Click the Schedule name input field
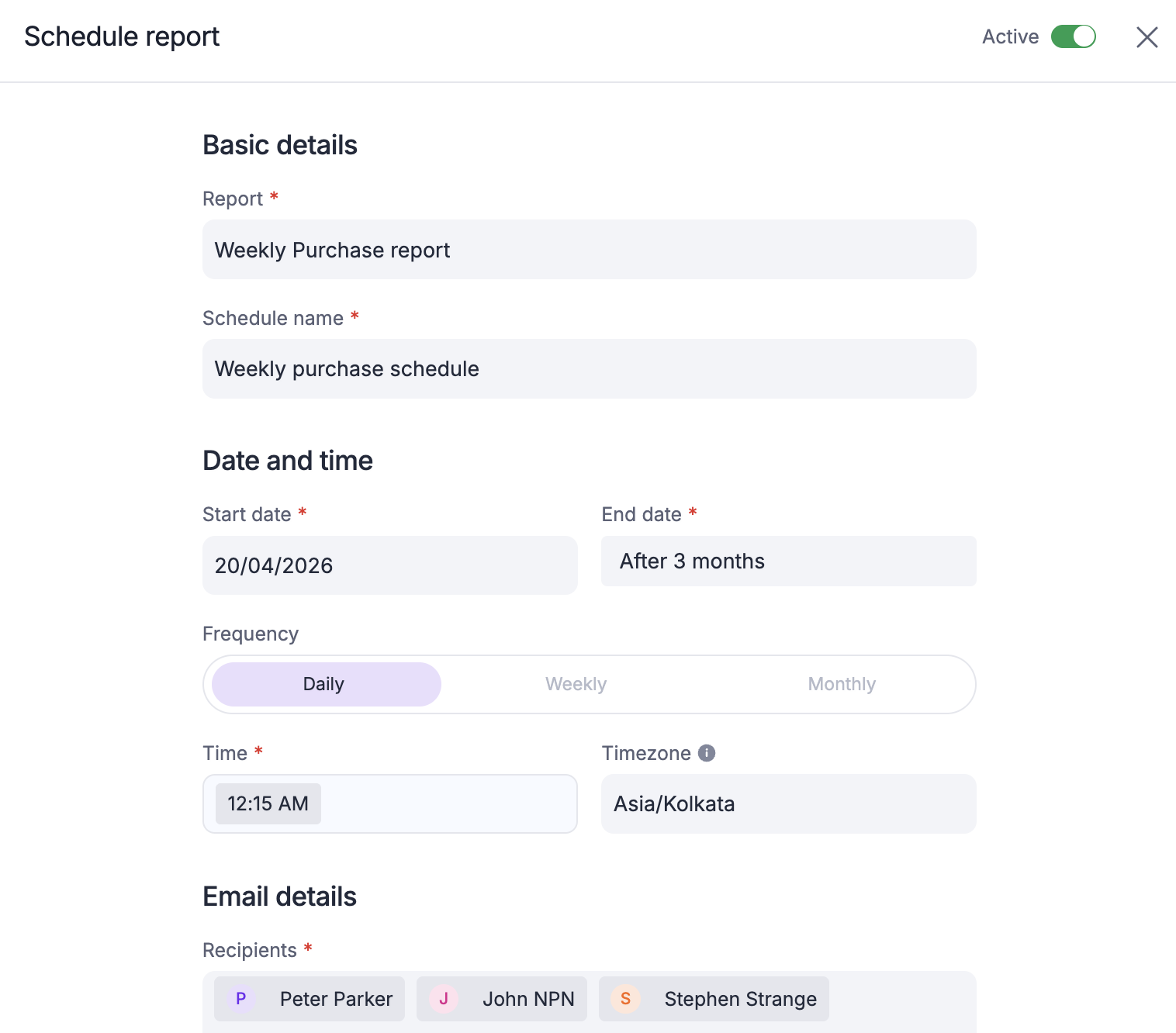The image size is (1176, 1033). (x=589, y=369)
